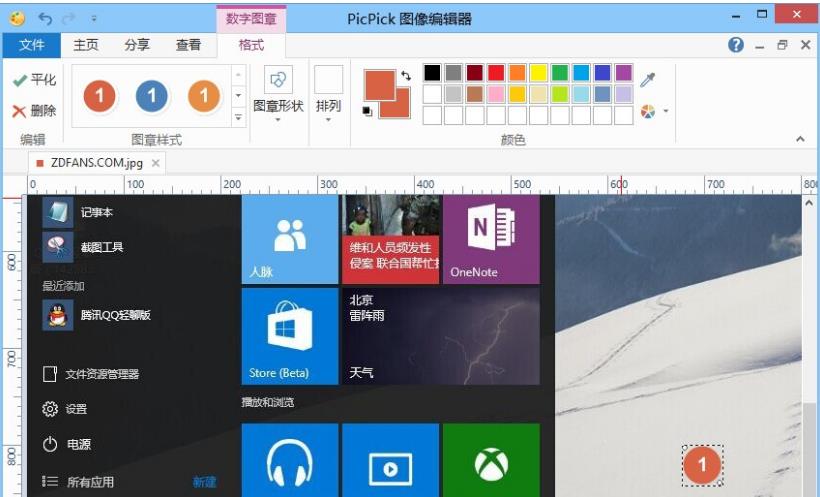The width and height of the screenshot is (820, 497).
Task: Swap foreground and background colors
Action: [x=406, y=75]
